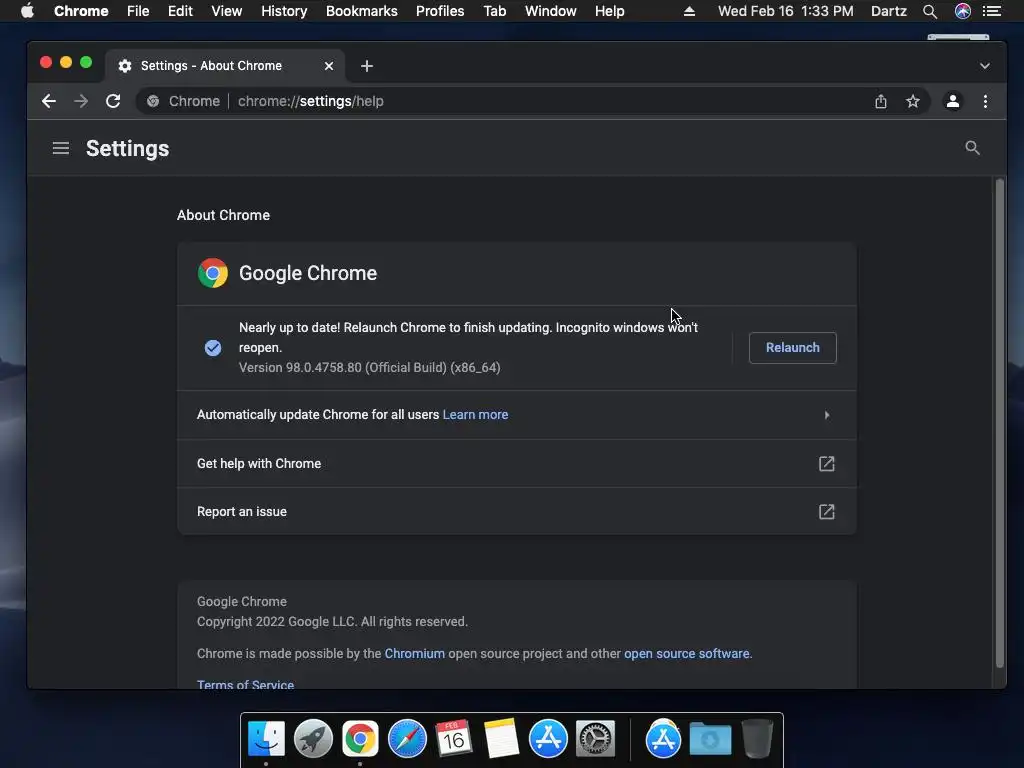Open the Tab menu

(x=495, y=11)
